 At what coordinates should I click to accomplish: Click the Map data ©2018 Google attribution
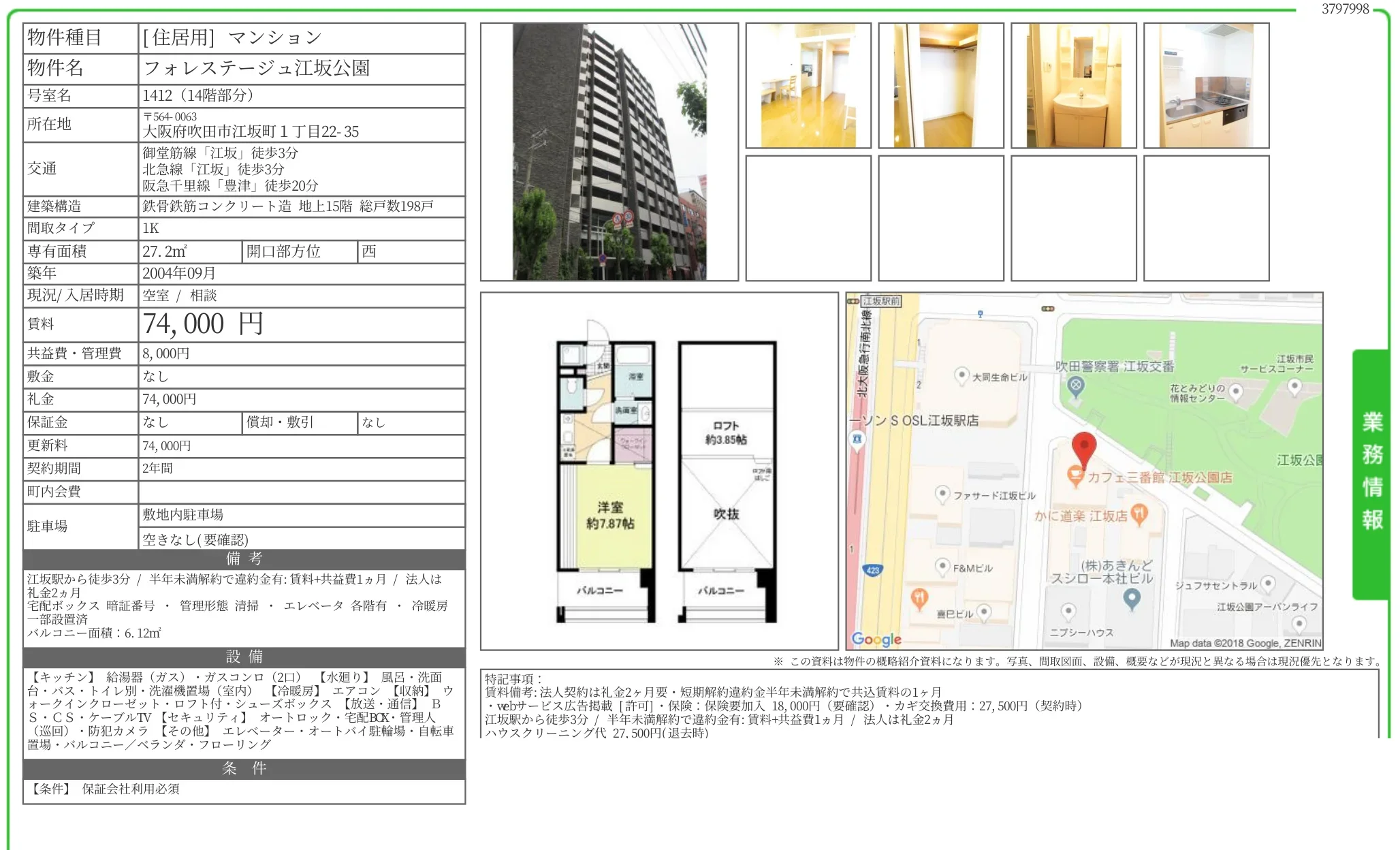(x=1245, y=643)
